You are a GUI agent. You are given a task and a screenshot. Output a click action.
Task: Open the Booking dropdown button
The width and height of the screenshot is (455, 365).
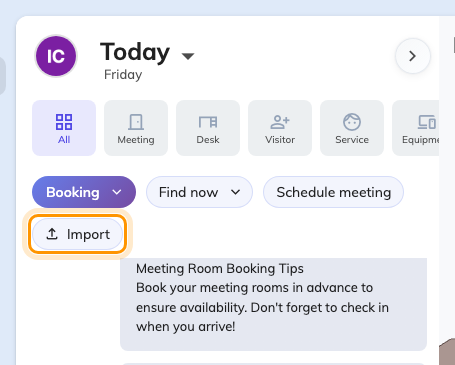click(84, 192)
